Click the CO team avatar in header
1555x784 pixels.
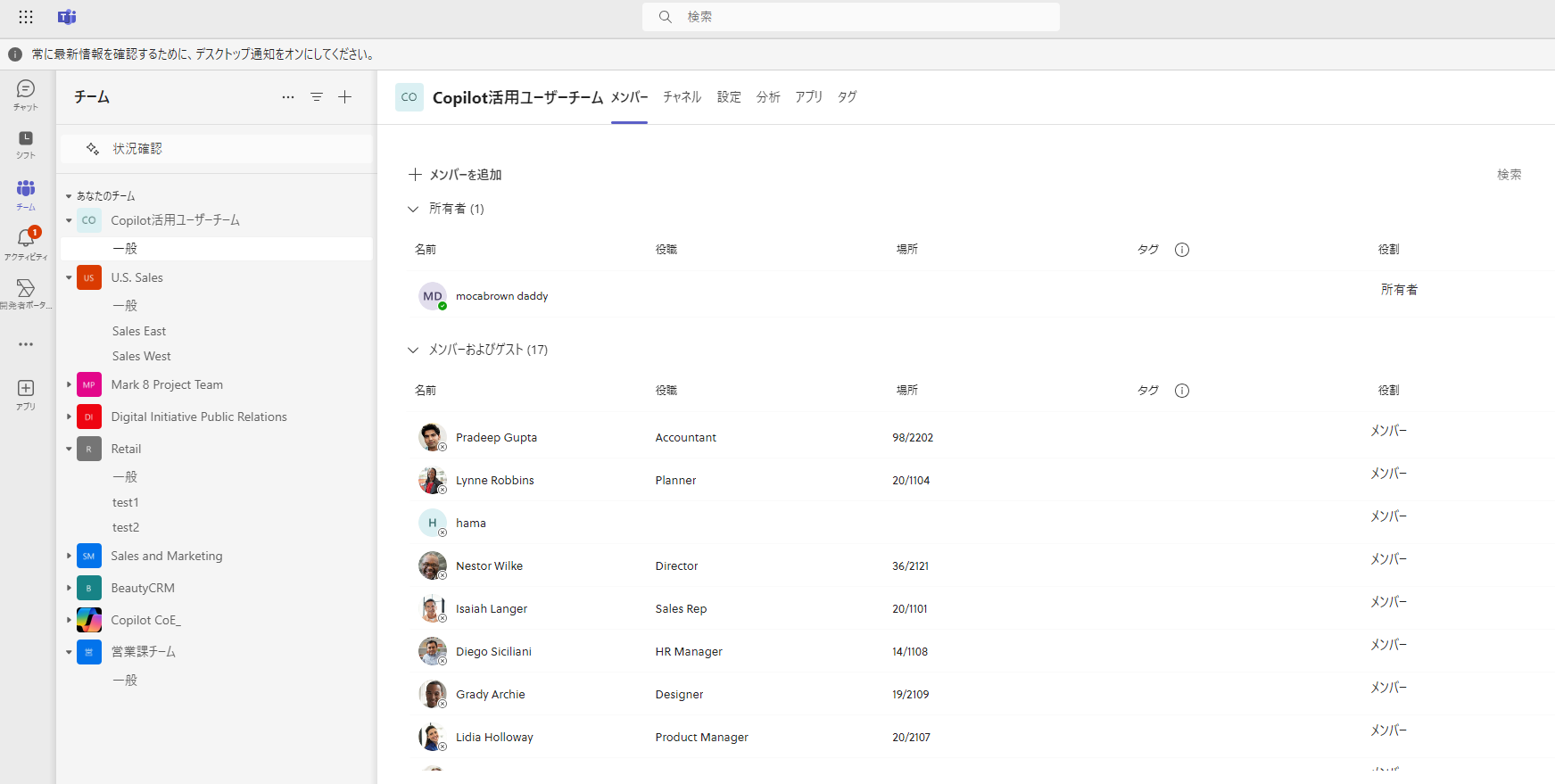coord(409,97)
